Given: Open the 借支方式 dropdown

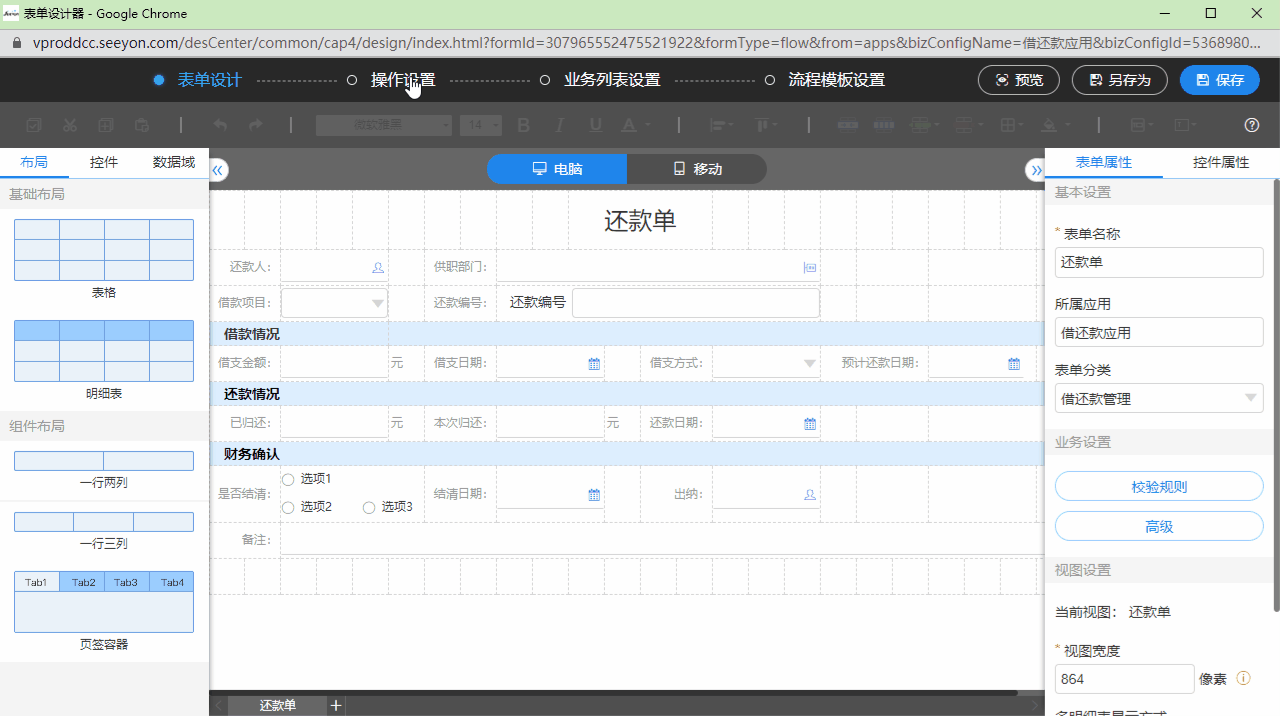Looking at the screenshot, I should pyautogui.click(x=766, y=363).
